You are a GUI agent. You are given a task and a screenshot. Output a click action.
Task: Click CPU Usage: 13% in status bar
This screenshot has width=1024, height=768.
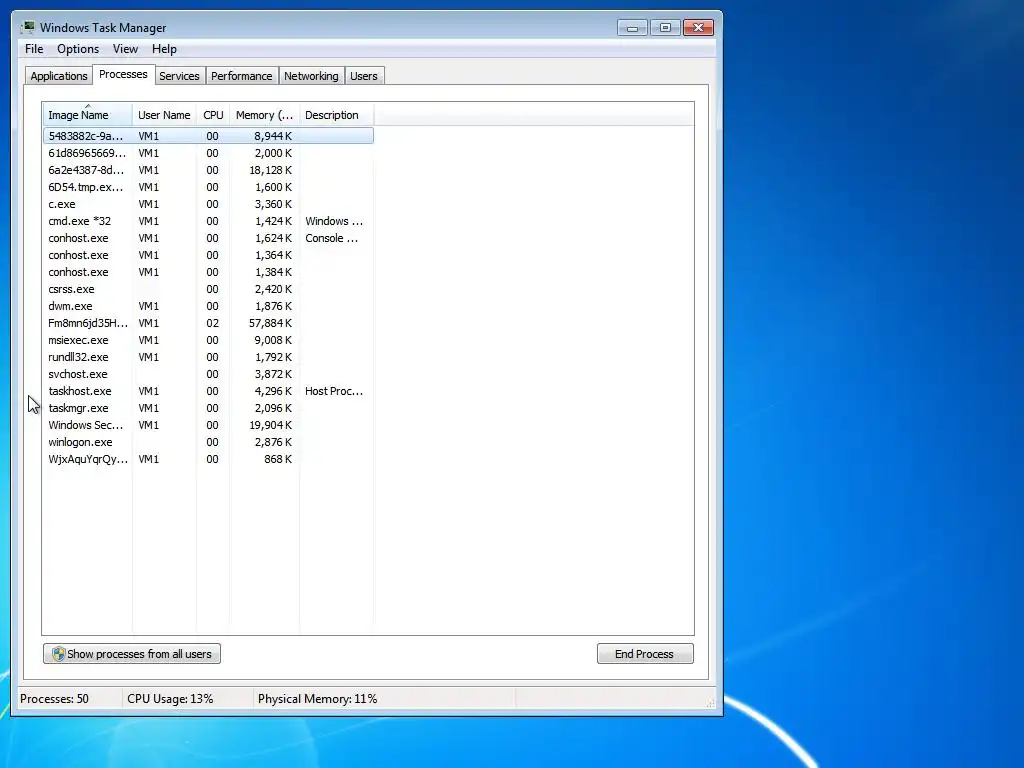pos(170,699)
